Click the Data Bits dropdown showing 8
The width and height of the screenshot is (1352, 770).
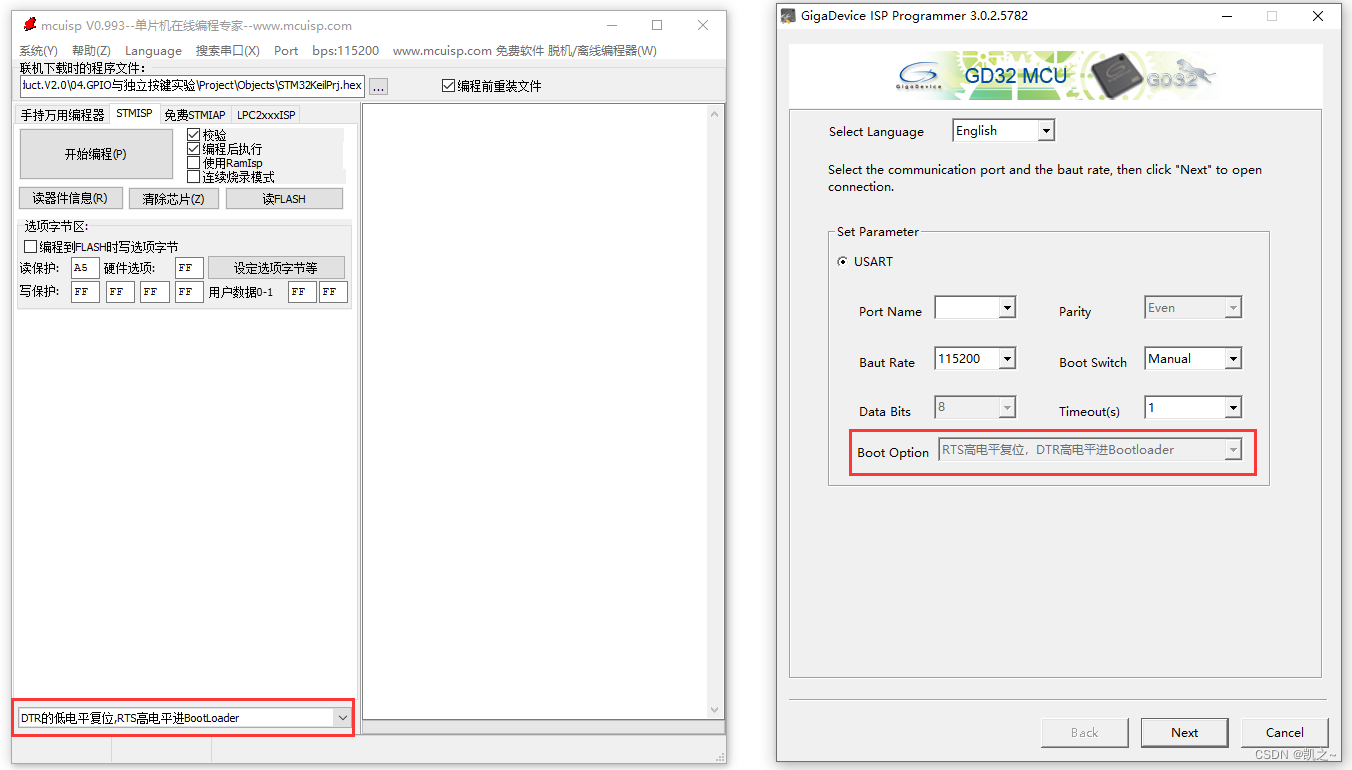pyautogui.click(x=975, y=408)
